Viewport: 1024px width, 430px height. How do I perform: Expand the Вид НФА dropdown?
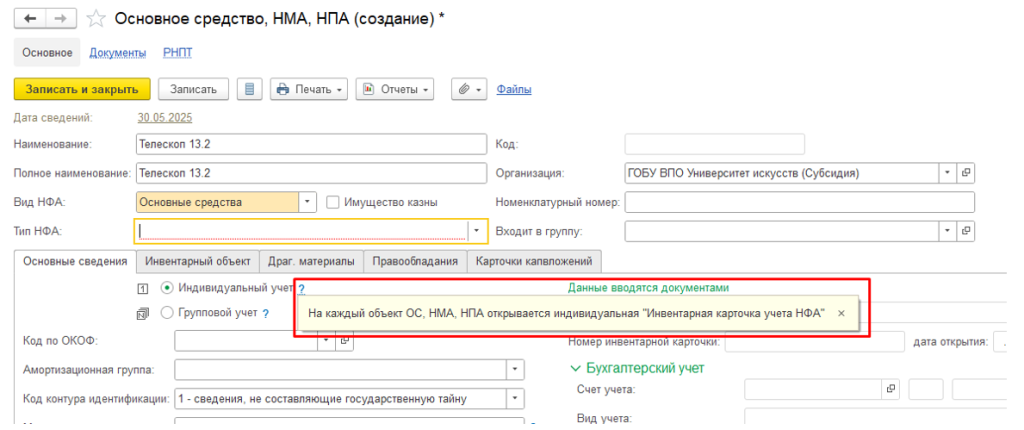(x=308, y=202)
